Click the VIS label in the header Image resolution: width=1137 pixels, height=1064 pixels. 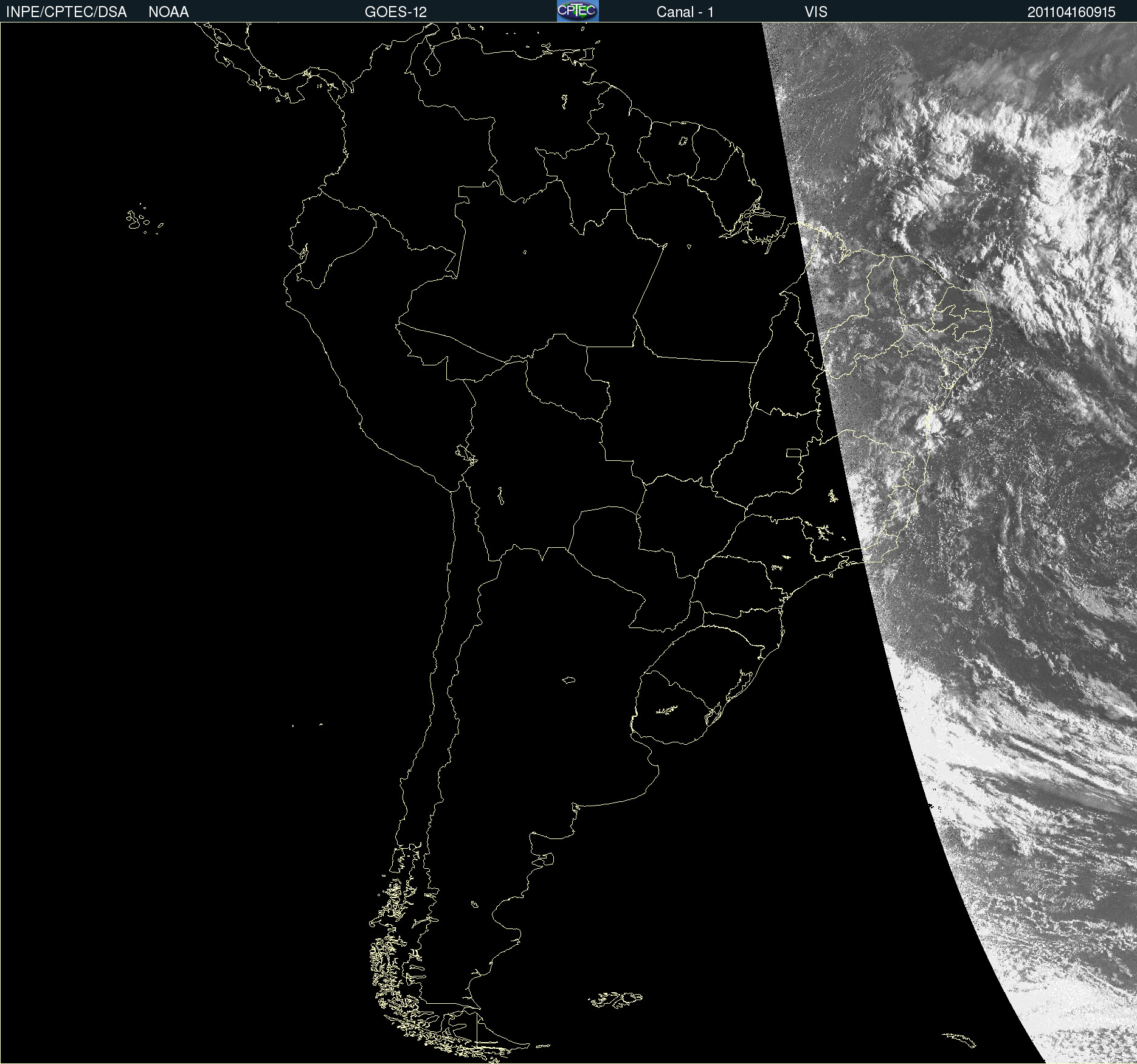tap(816, 12)
